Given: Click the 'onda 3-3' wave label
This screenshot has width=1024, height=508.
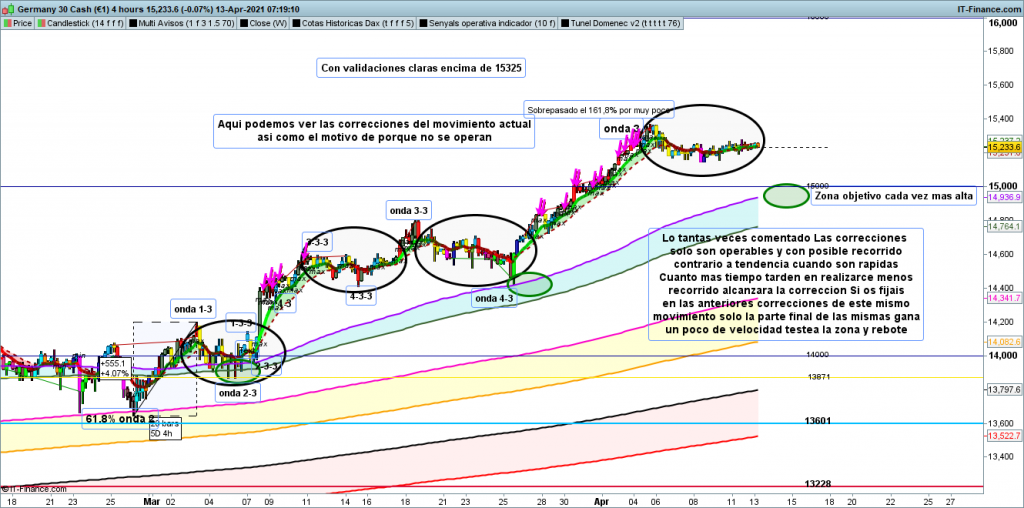Looking at the screenshot, I should [x=408, y=210].
